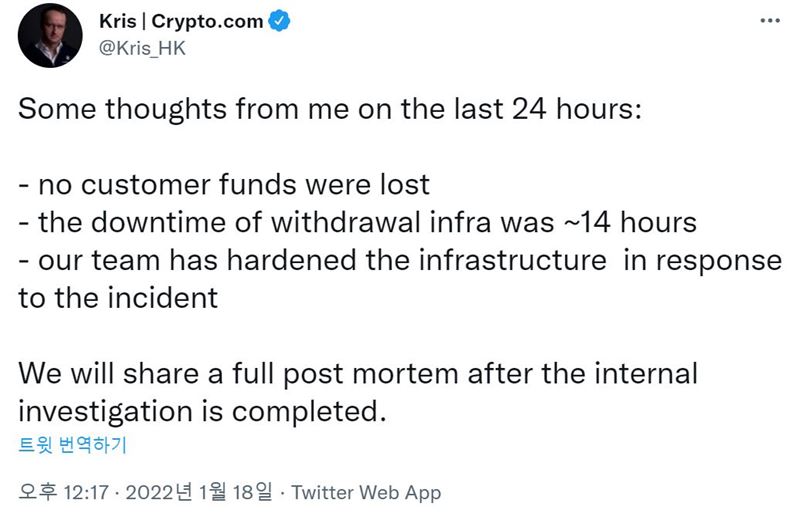Screen dimensions: 800x520
Task: Open the round profile photo of Kris
Action: click(50, 35)
